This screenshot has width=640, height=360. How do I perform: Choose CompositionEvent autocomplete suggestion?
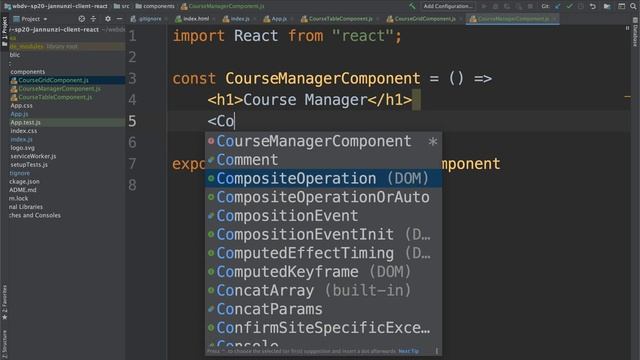tap(323, 216)
